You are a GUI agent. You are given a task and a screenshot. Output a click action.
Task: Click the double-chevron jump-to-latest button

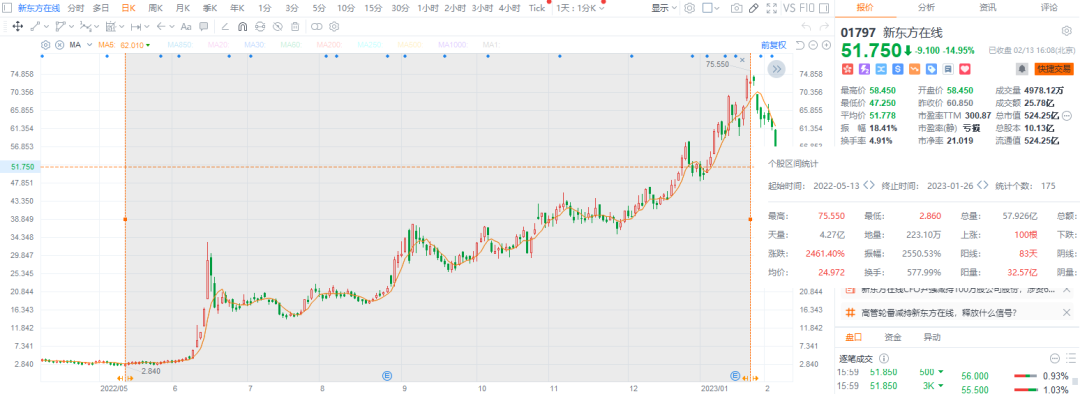coord(776,69)
